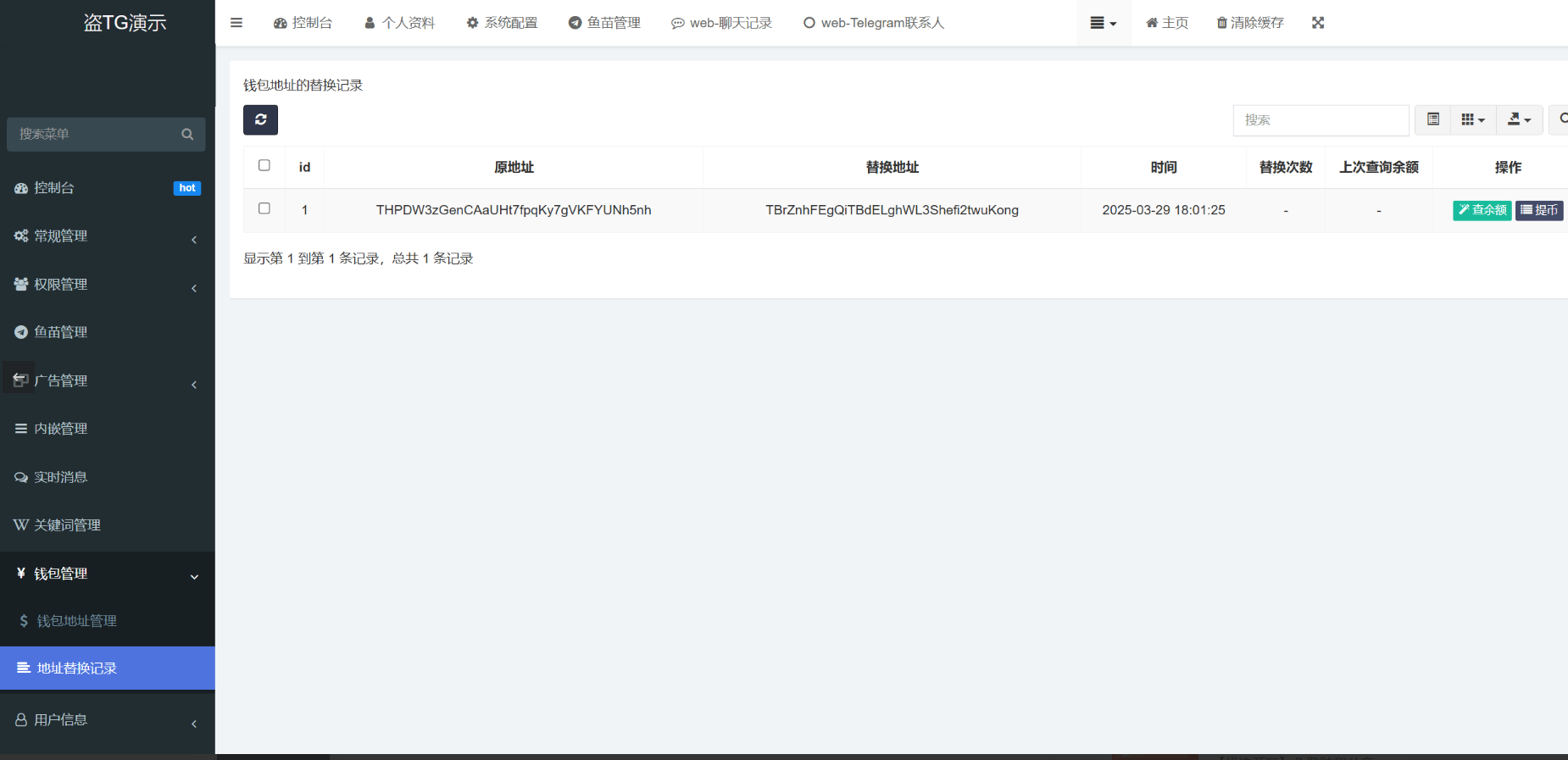
Task: Click the yen icon beside 钱包管理
Action: [21, 574]
